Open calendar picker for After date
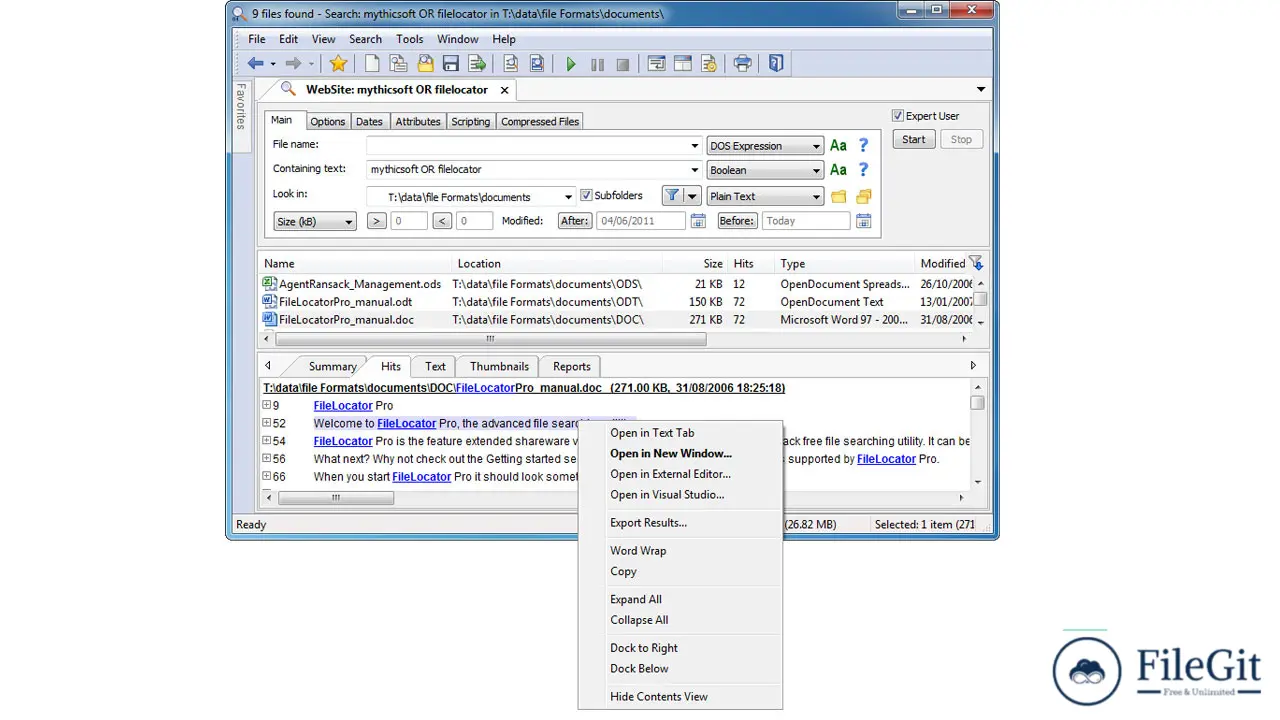 tap(698, 221)
